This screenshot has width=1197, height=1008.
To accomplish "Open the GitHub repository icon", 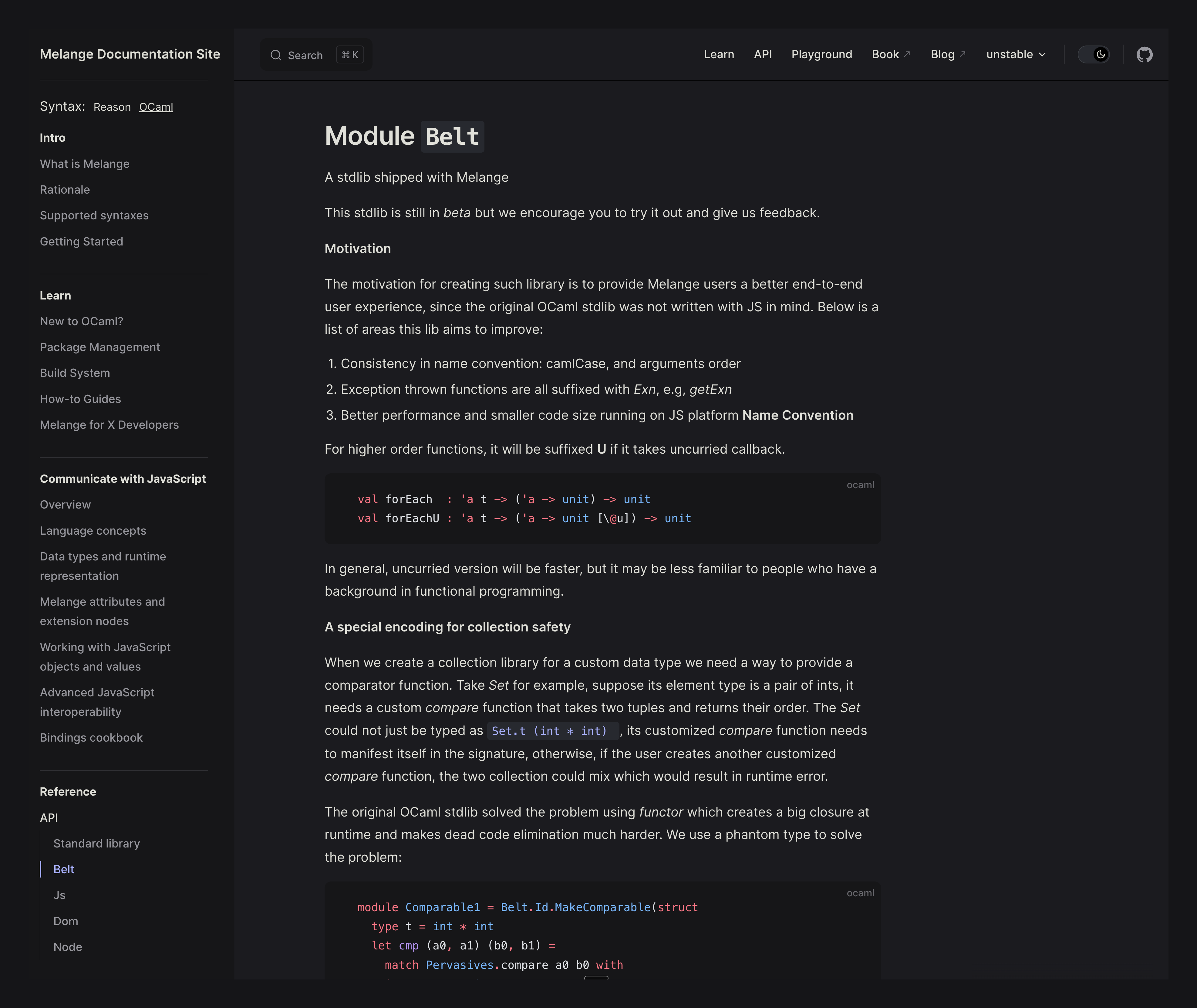I will coord(1144,55).
